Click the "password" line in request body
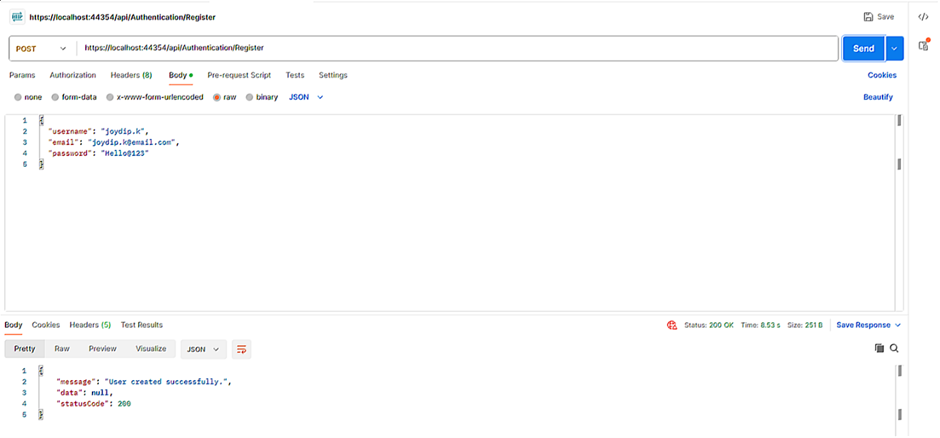 pos(98,154)
